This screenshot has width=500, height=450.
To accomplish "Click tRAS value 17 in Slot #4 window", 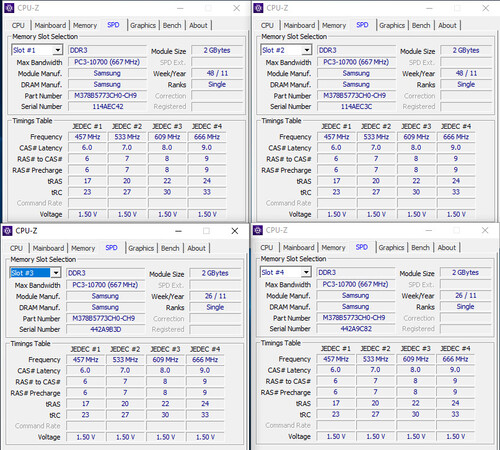I will (x=335, y=403).
